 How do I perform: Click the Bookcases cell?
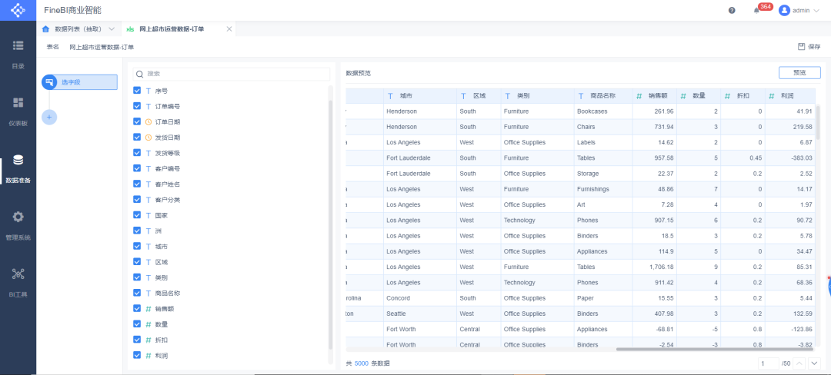(603, 111)
